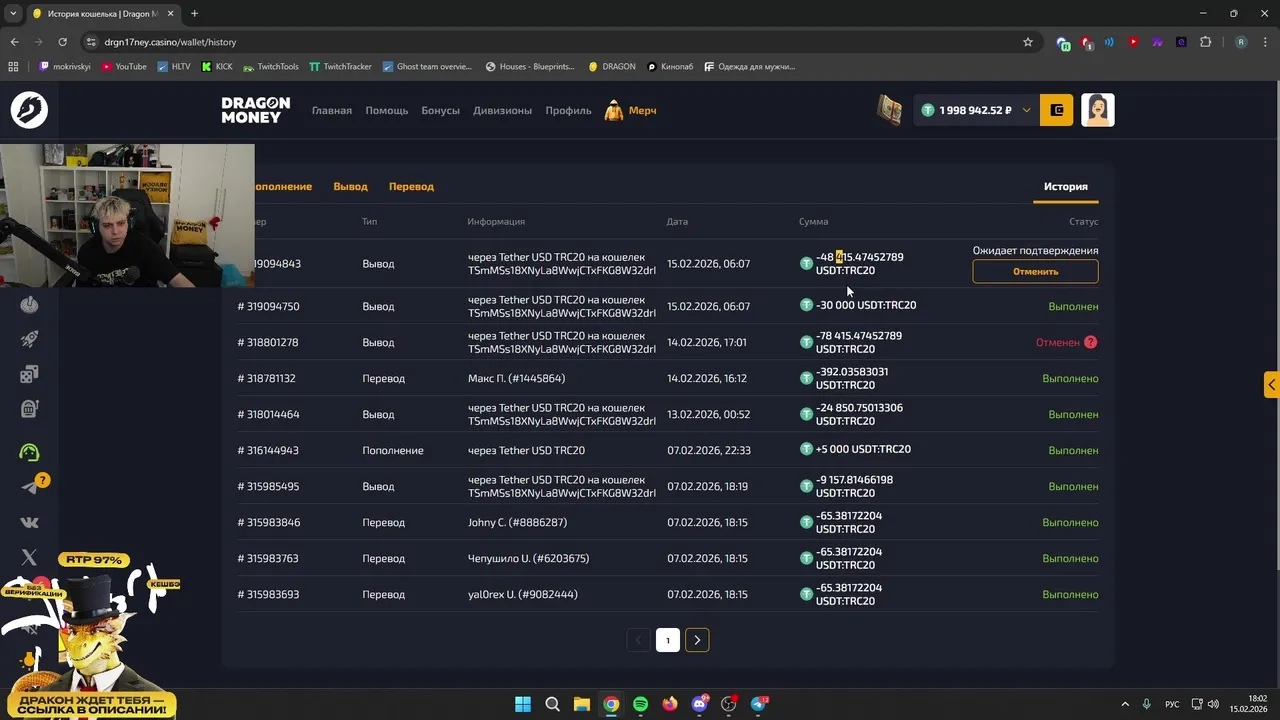
Task: Click the -30 000 USDT:TRC20 amount
Action: (x=866, y=305)
